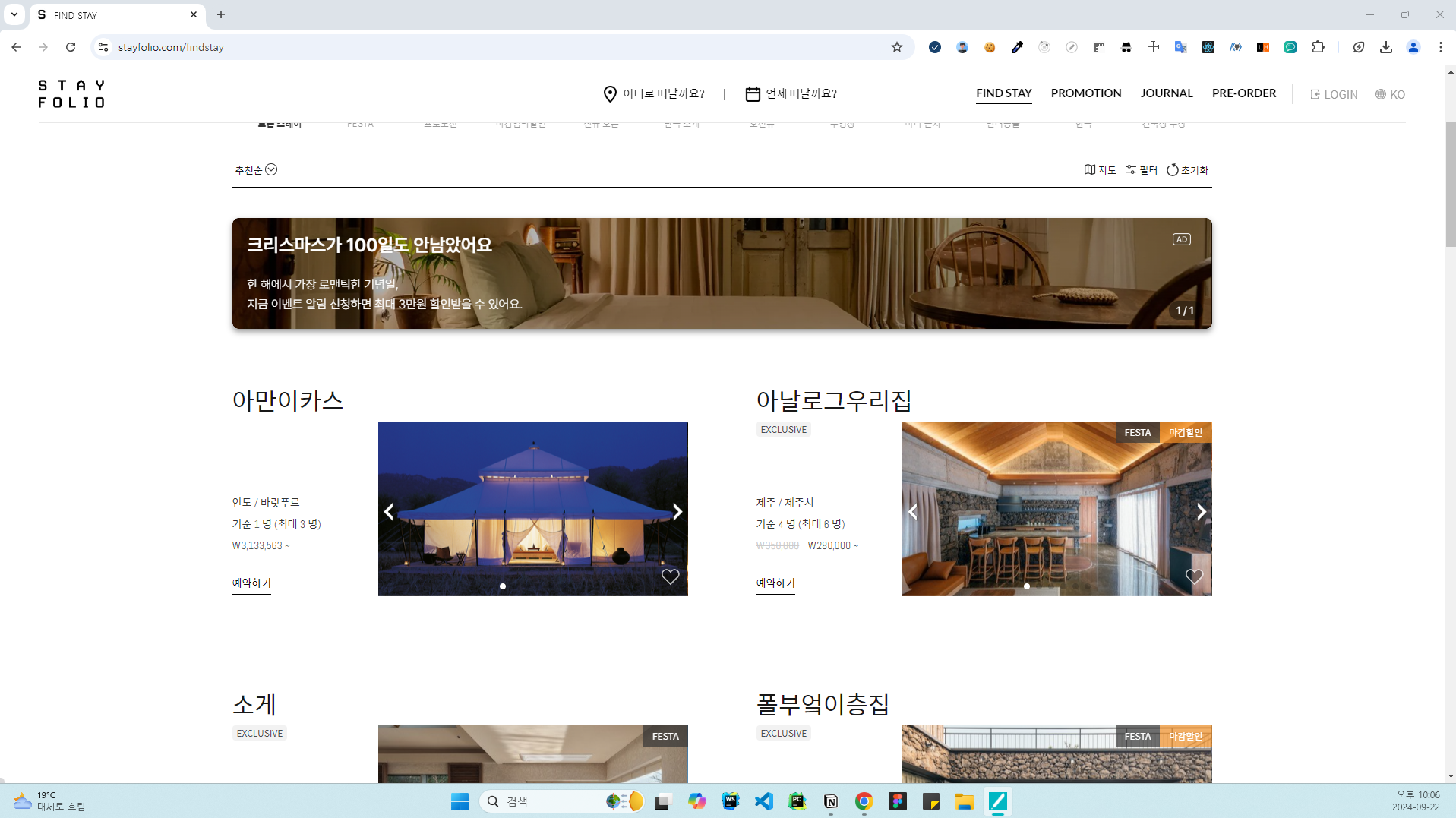
Task: Reset filters with 초기화 icon
Action: click(1186, 170)
